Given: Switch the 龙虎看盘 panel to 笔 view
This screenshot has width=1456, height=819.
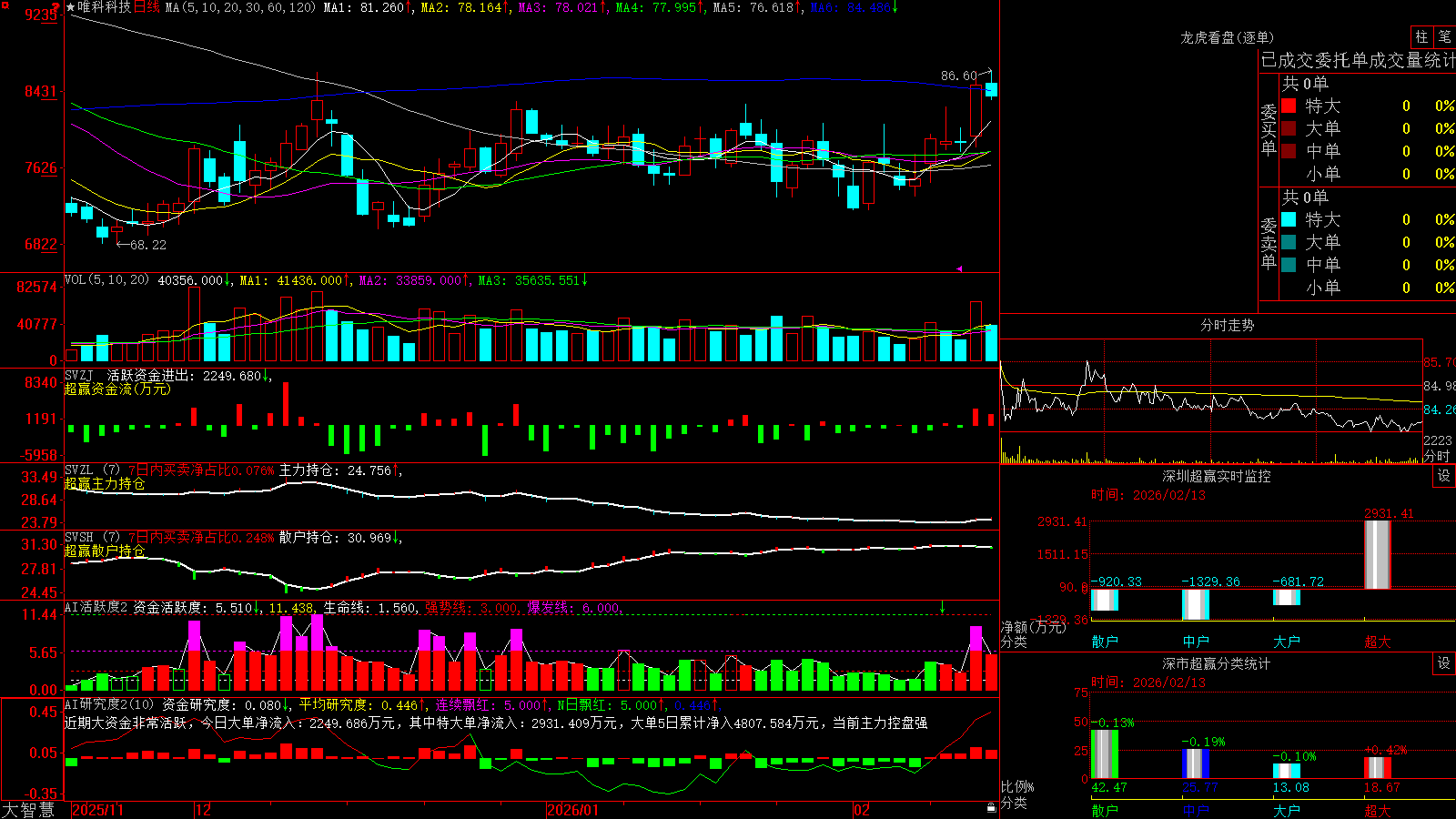Looking at the screenshot, I should (1444, 36).
